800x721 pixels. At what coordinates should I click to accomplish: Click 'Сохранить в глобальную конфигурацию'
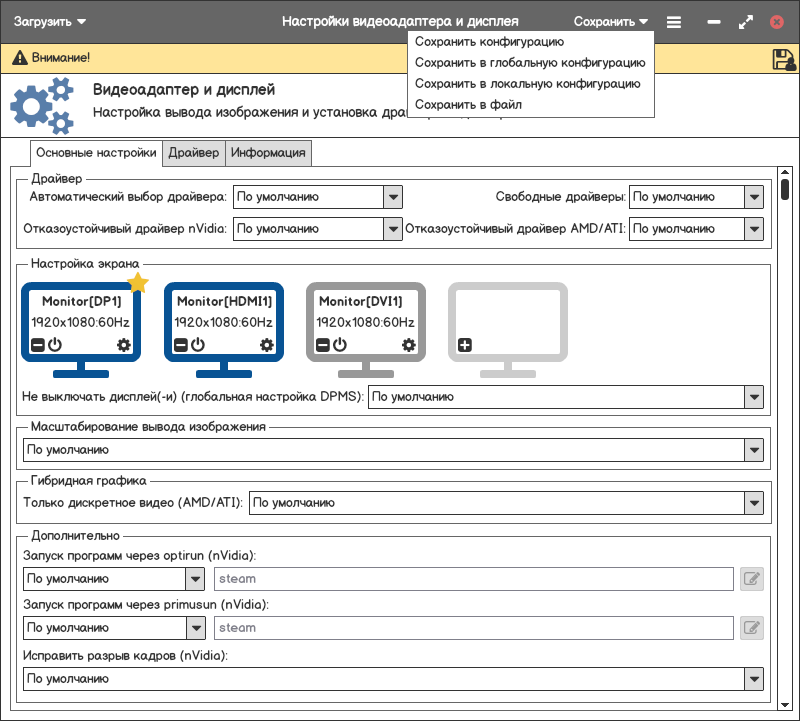click(x=530, y=63)
